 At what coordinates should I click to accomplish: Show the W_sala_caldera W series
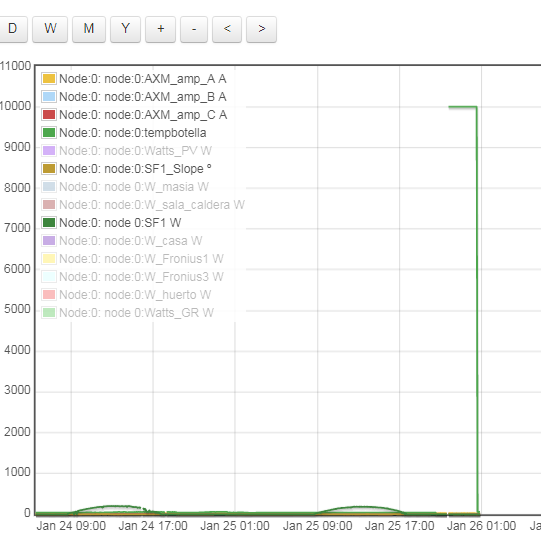point(152,205)
